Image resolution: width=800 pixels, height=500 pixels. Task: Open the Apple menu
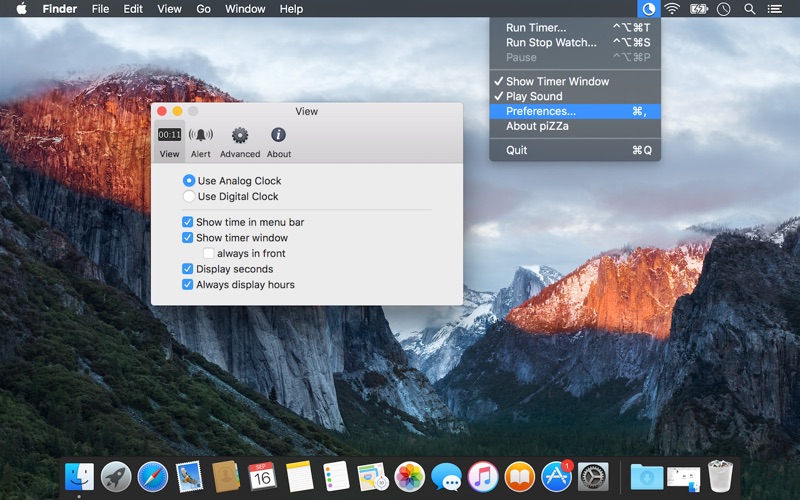click(21, 9)
